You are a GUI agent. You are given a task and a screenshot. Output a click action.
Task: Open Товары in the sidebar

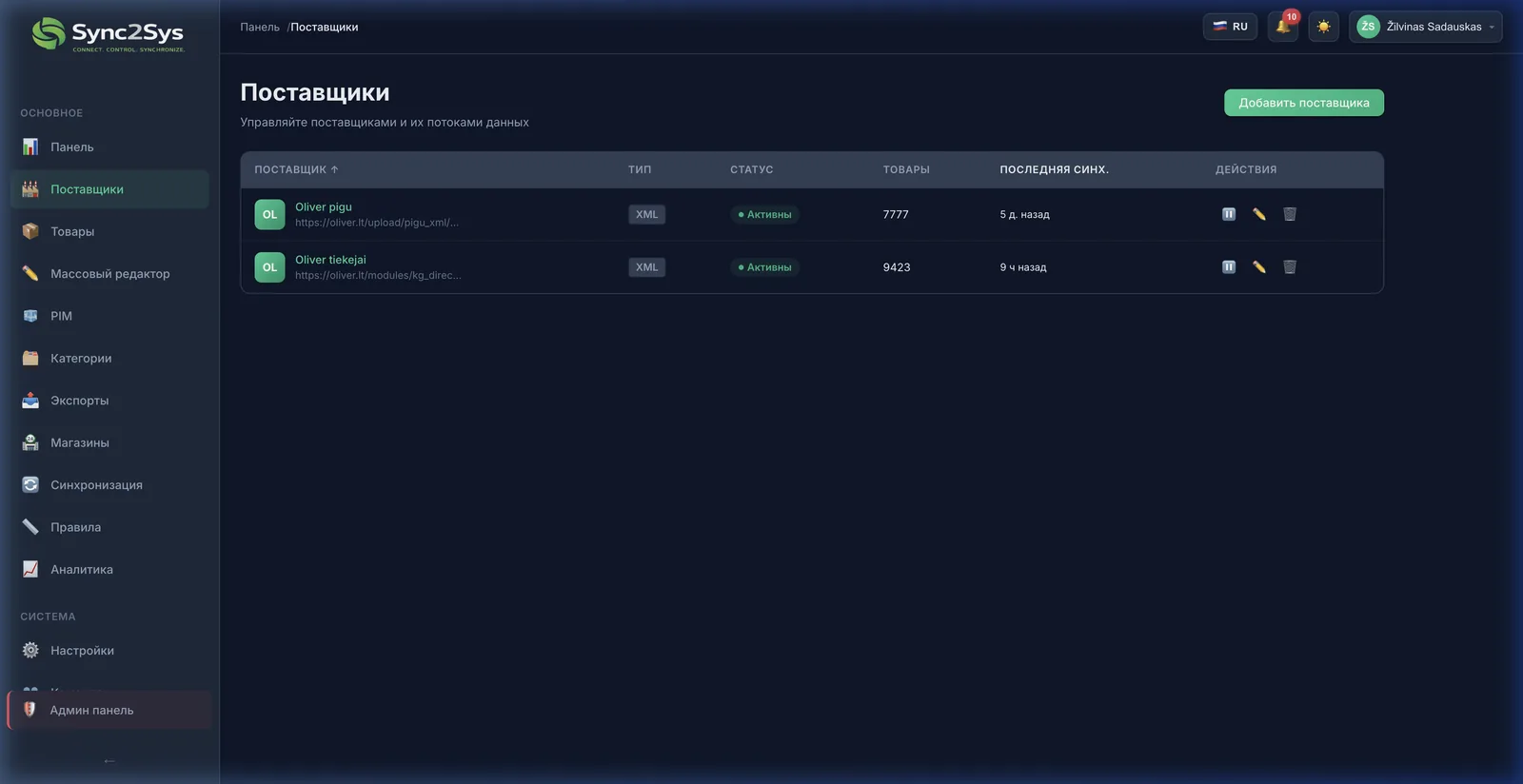109,231
